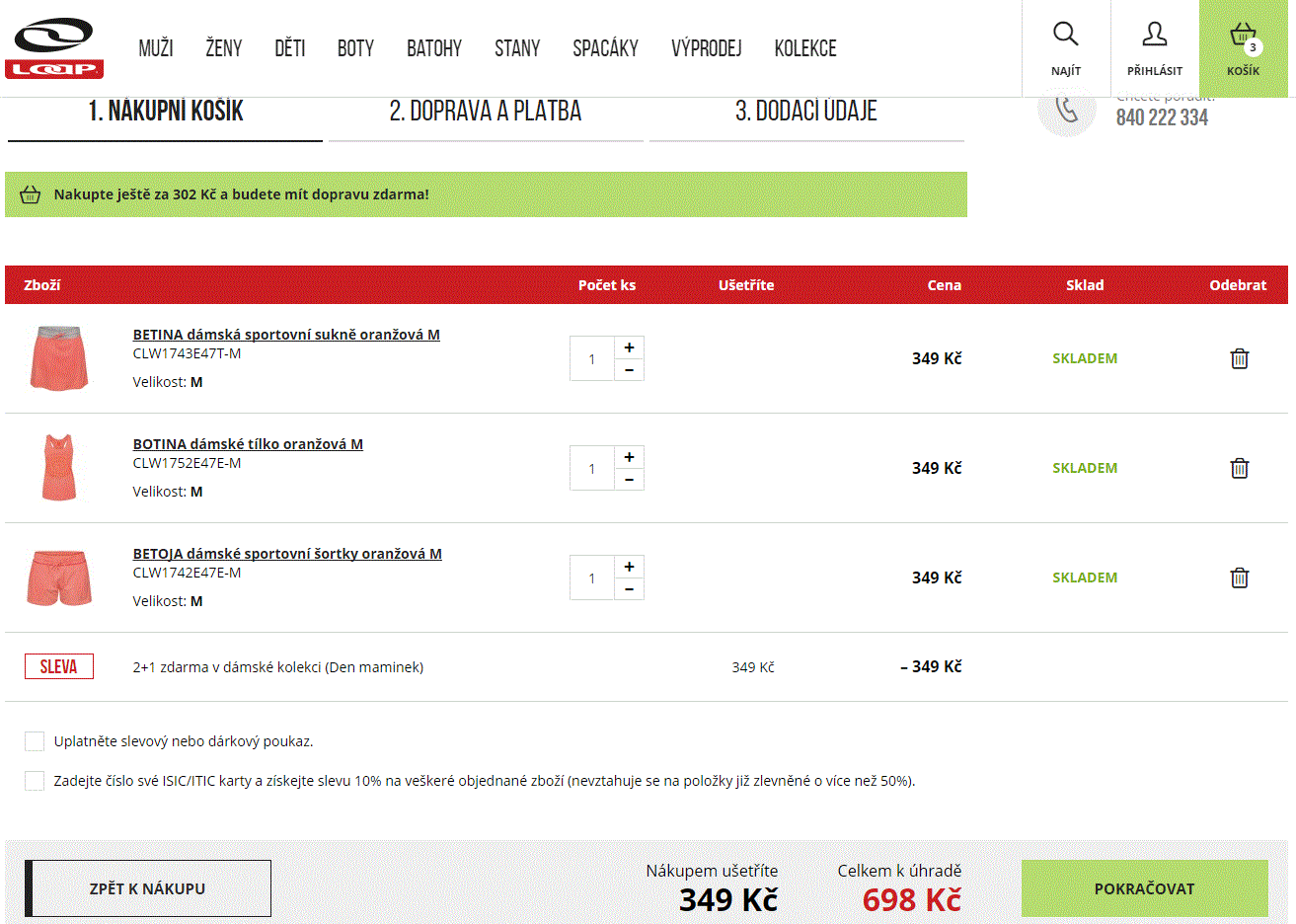1296x924 pixels.
Task: Increase BETINA skirt quantity with plus
Action: (629, 347)
